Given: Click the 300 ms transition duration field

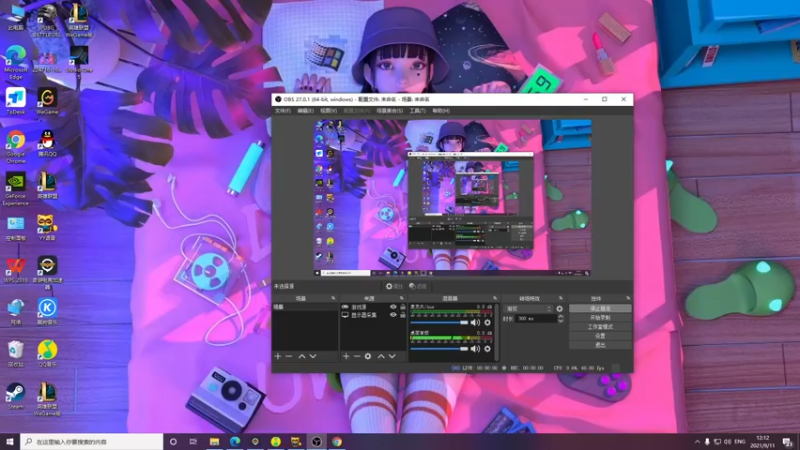Looking at the screenshot, I should [536, 318].
